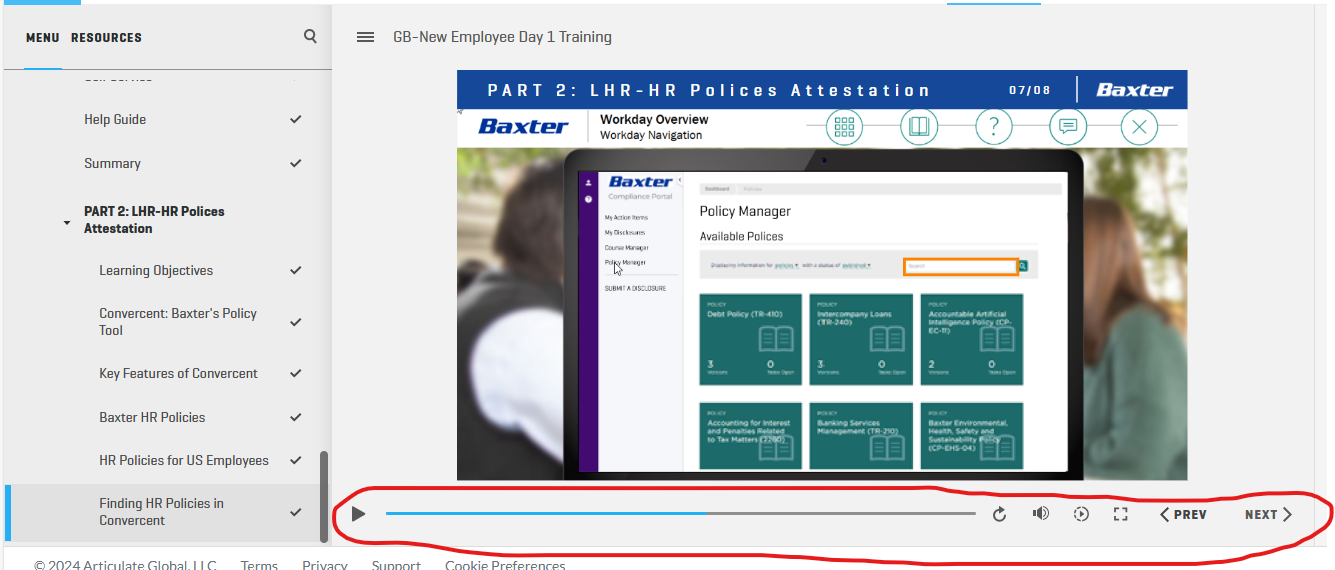This screenshot has height=570, width=1335.
Task: Replay the slide using the rewind icon
Action: pos(999,514)
